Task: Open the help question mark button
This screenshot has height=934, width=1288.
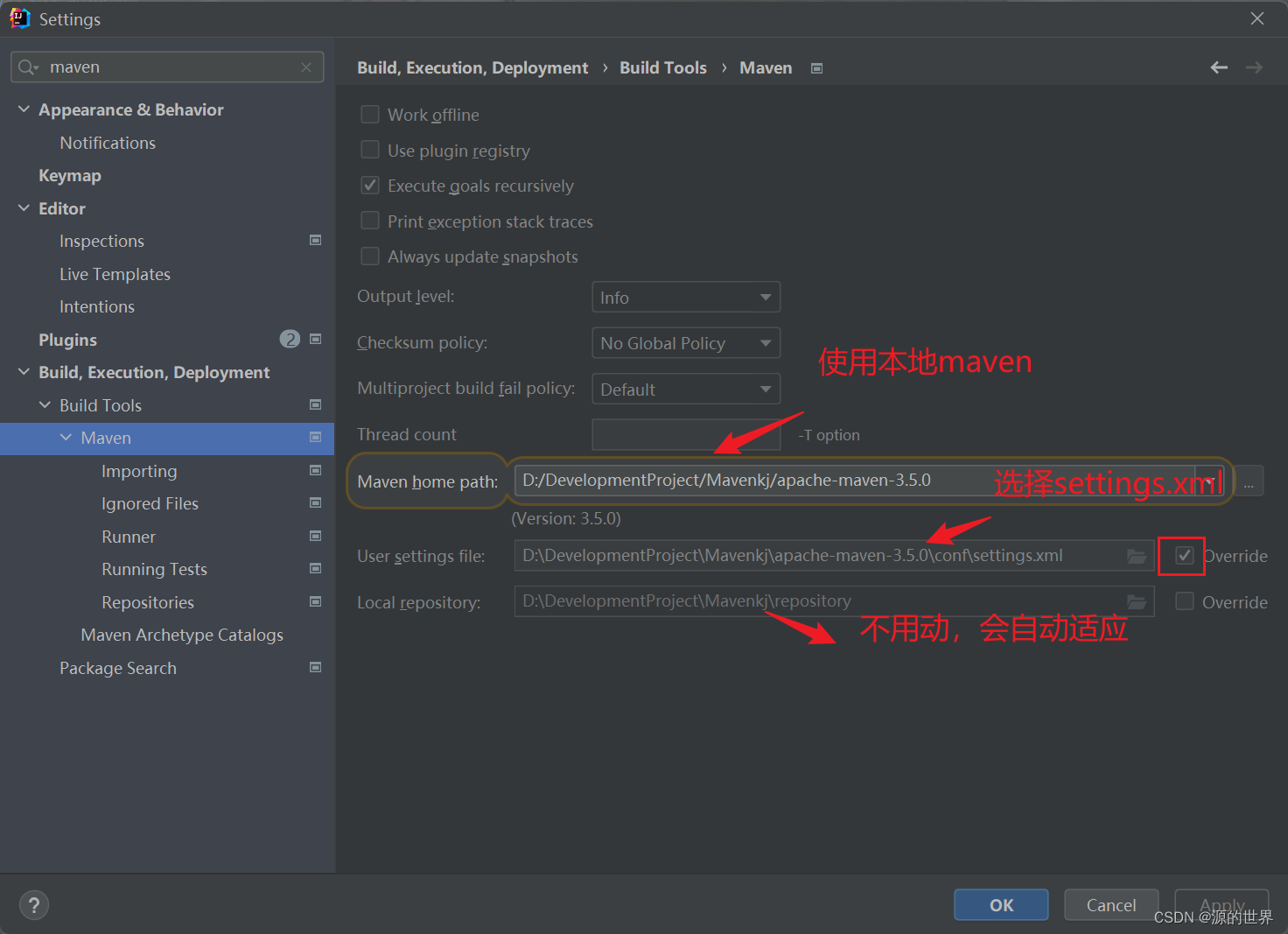Action: click(34, 905)
